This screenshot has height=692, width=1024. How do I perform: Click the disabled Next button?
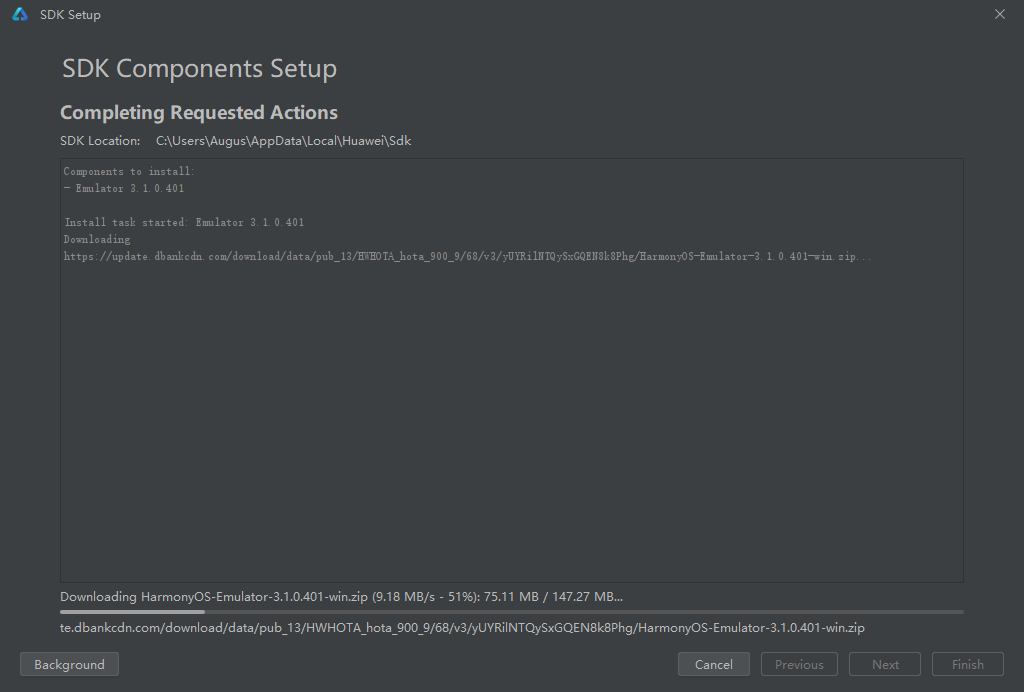[885, 664]
